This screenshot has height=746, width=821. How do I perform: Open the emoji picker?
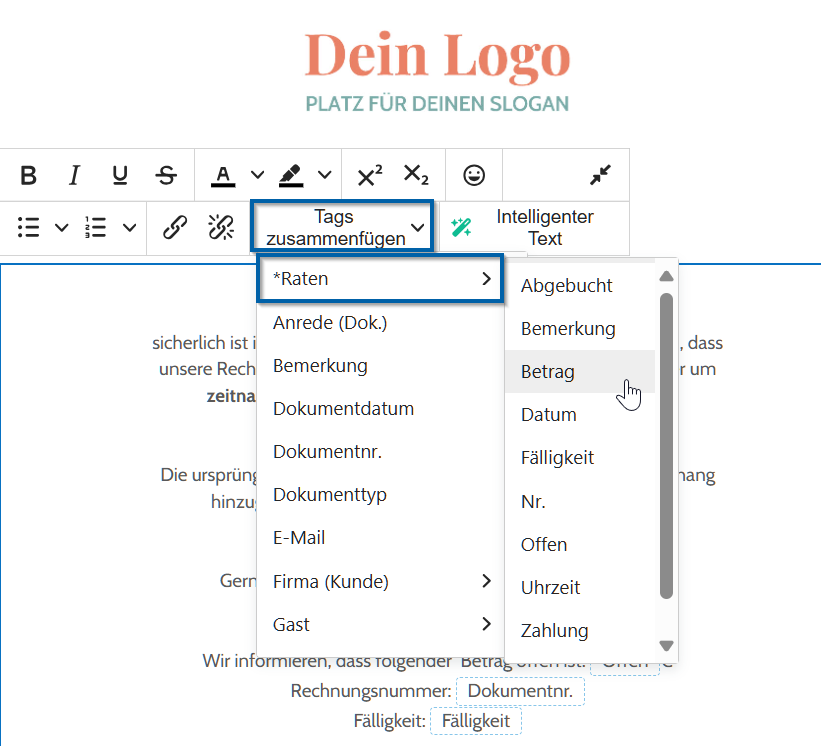(x=474, y=176)
